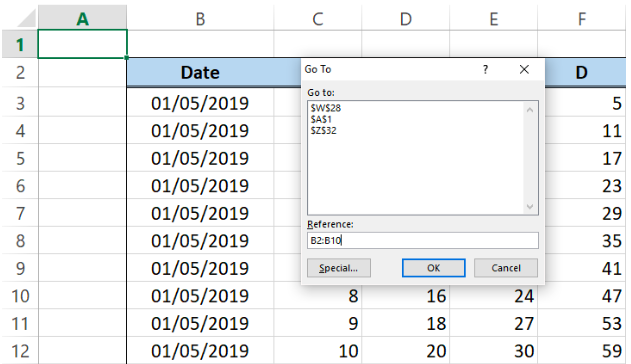Select $W$28 in the Go to list
This screenshot has height=364, width=631.
pos(326,108)
